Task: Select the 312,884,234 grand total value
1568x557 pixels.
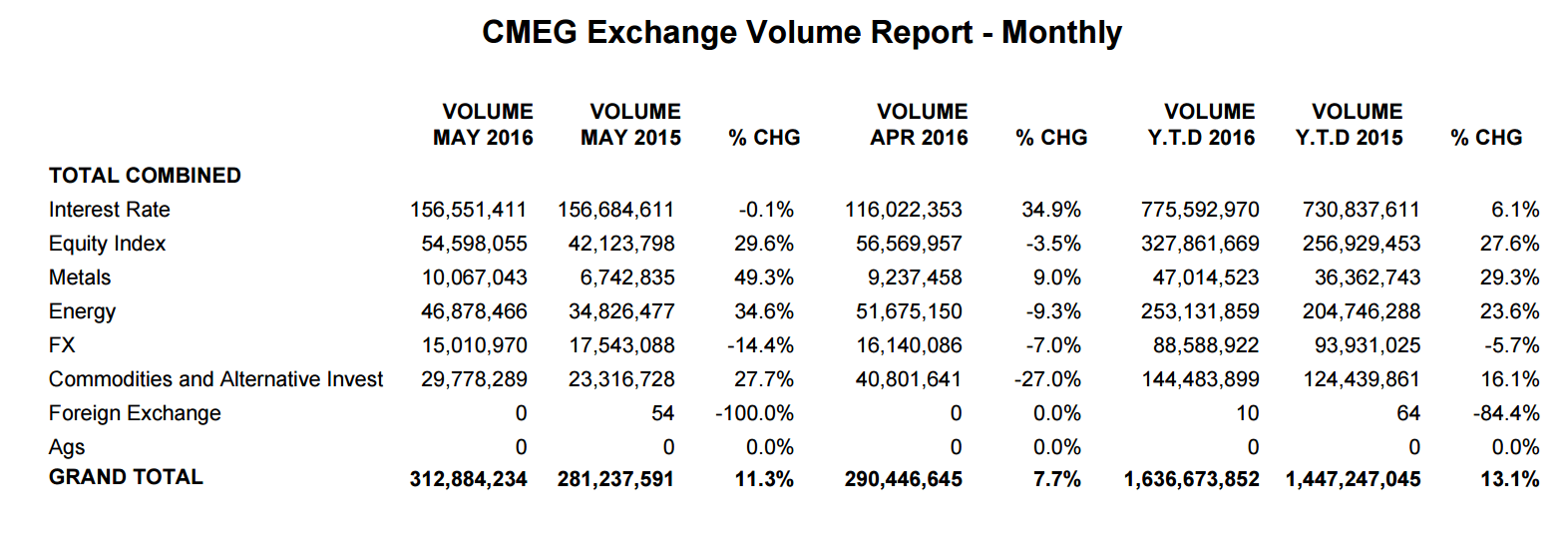Action: [468, 479]
